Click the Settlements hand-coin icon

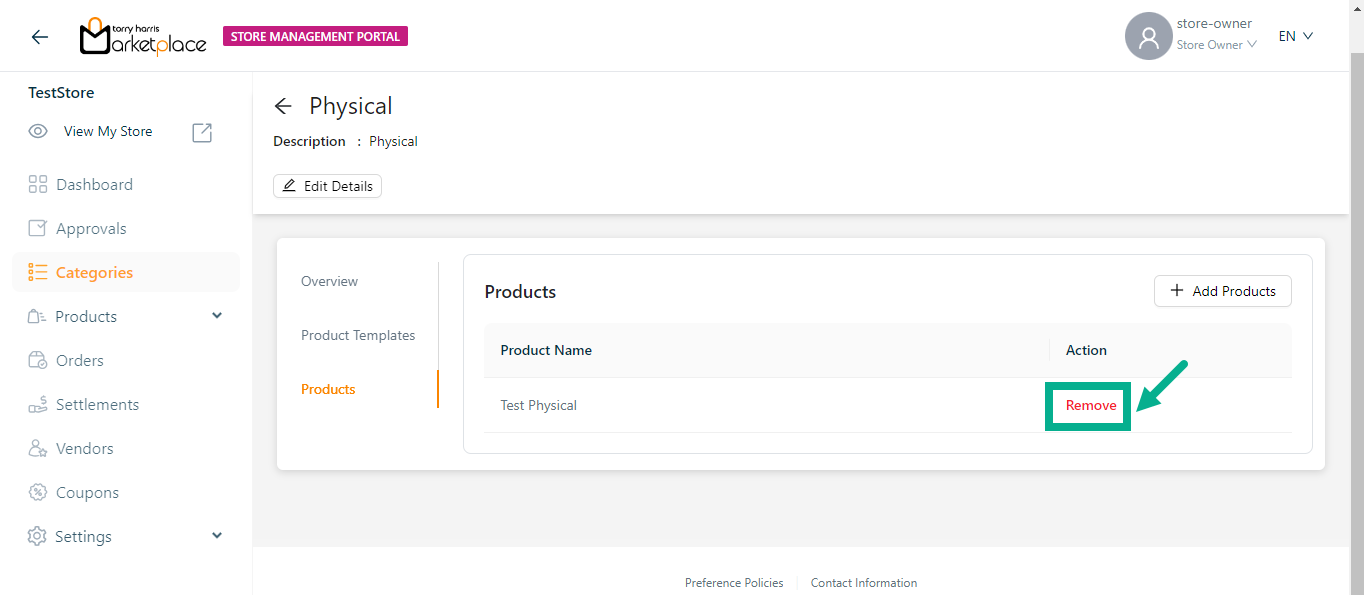pos(38,404)
